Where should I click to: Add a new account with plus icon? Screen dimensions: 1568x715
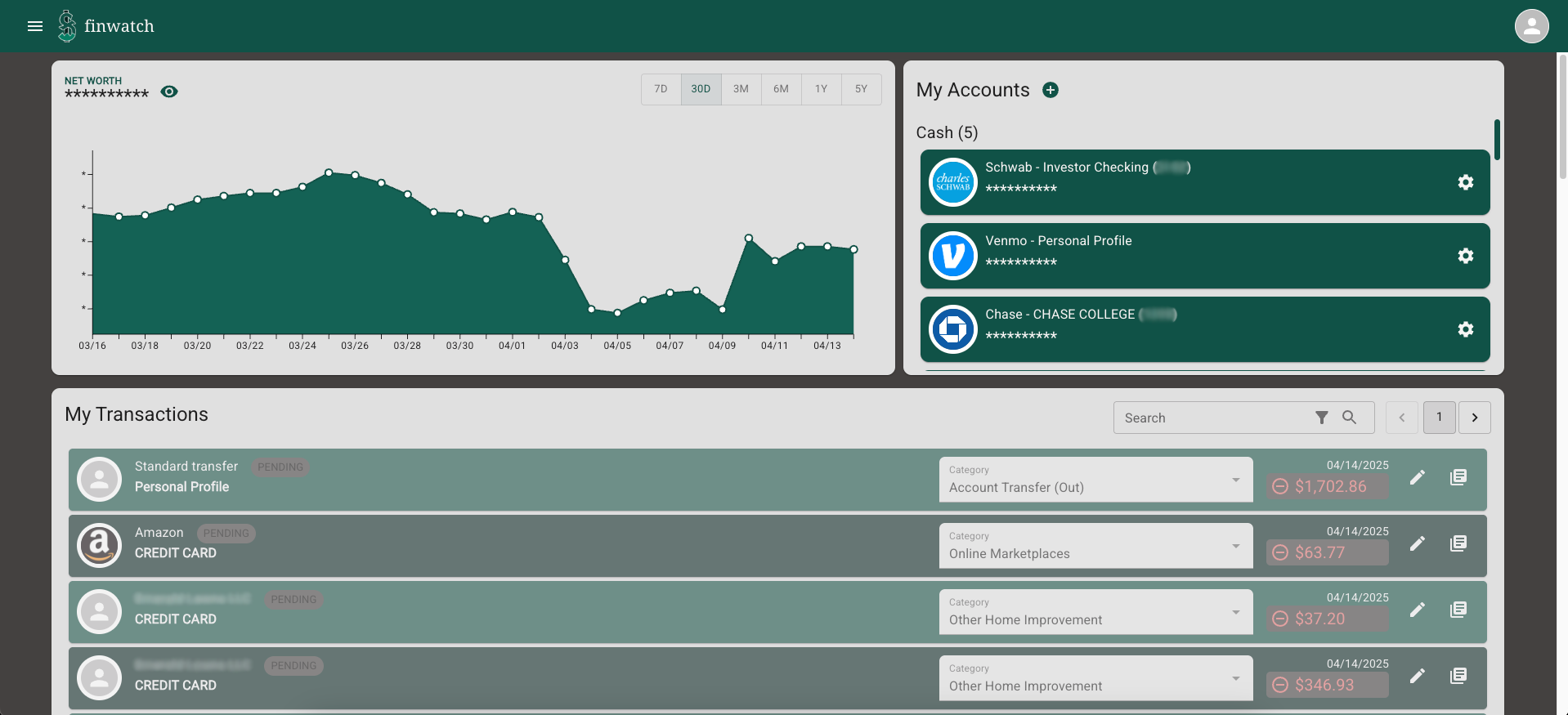coord(1051,90)
